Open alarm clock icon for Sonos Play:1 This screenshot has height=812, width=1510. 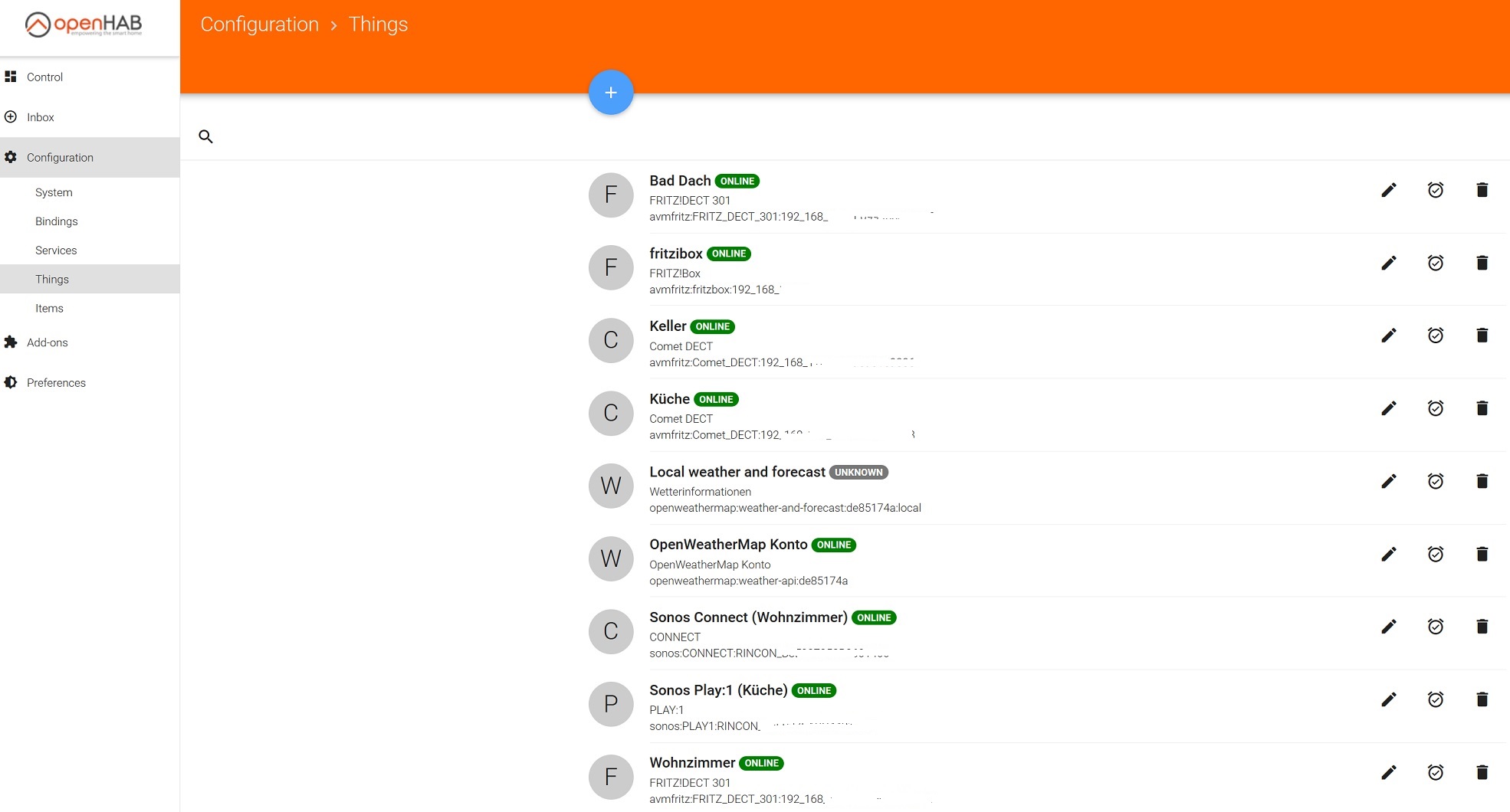click(1436, 699)
